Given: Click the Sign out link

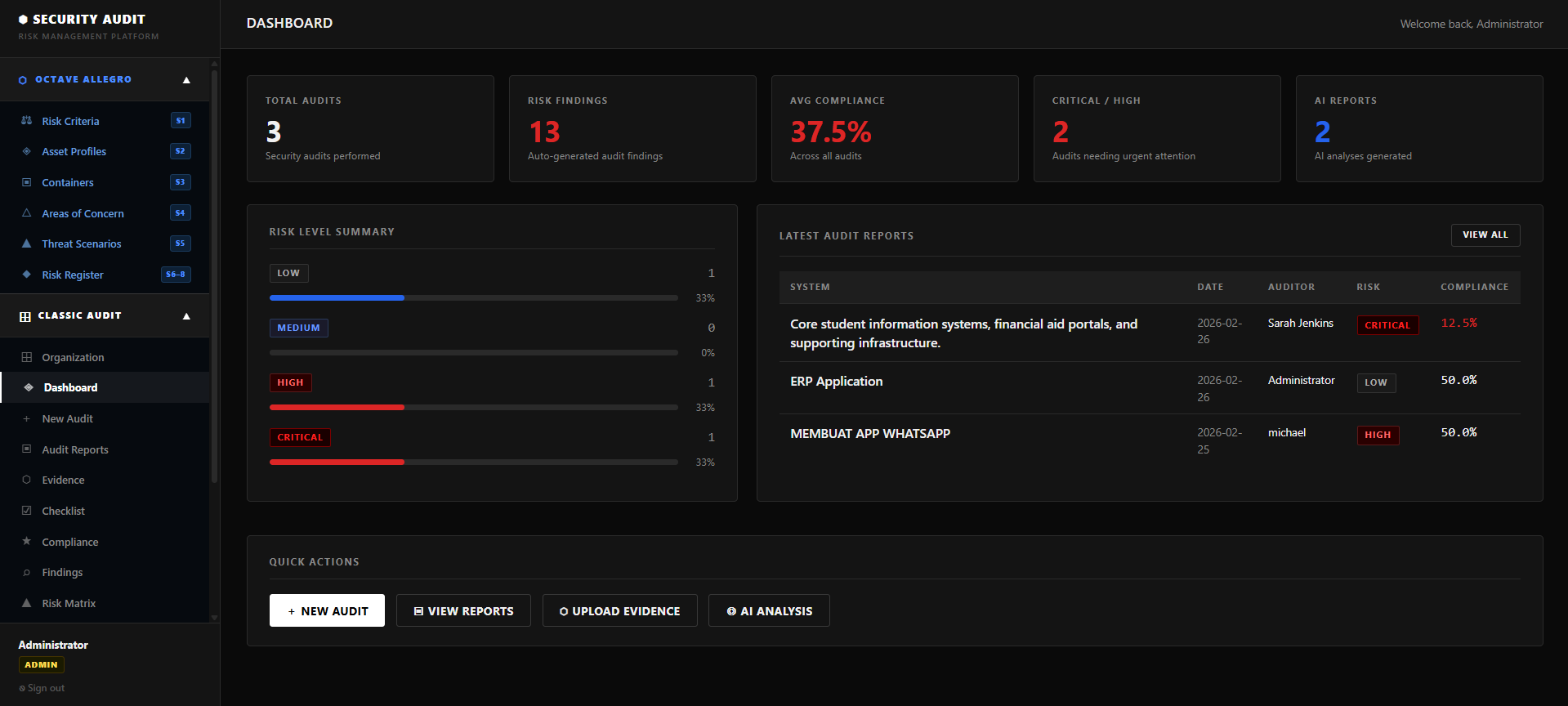Looking at the screenshot, I should 42,688.
